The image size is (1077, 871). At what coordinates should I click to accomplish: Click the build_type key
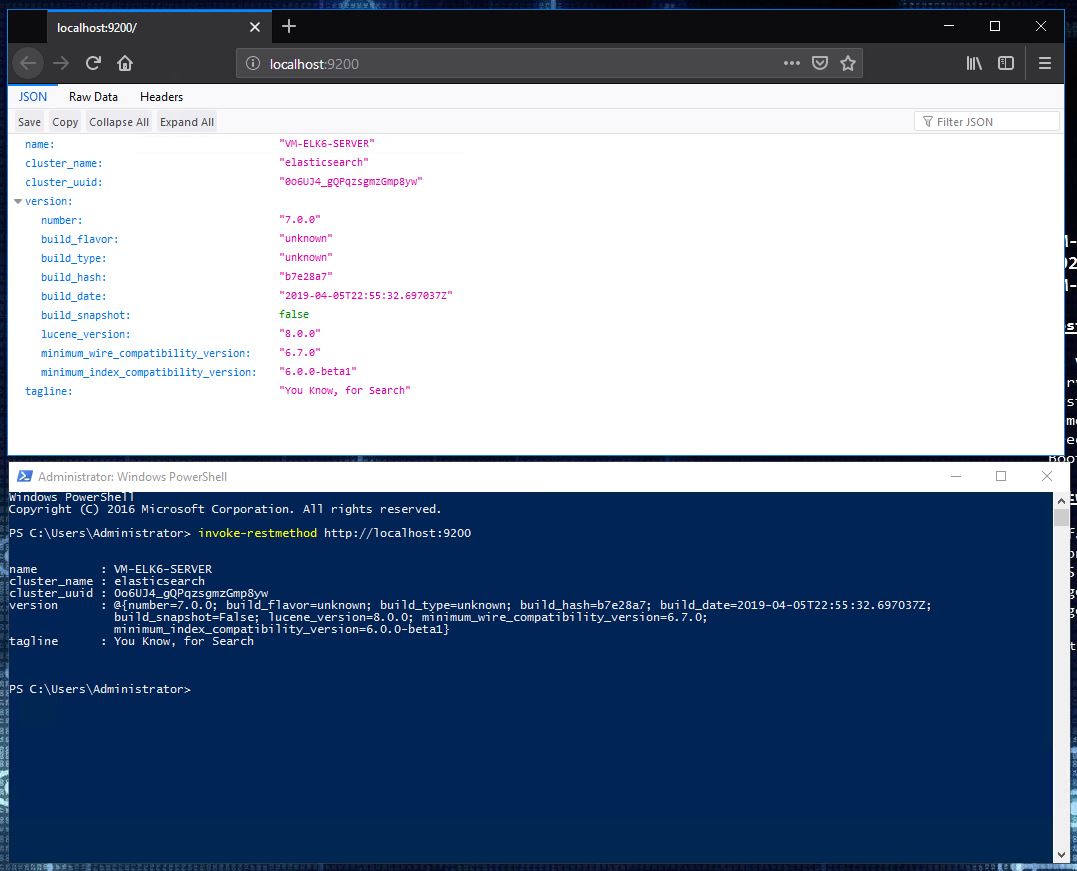tap(73, 258)
